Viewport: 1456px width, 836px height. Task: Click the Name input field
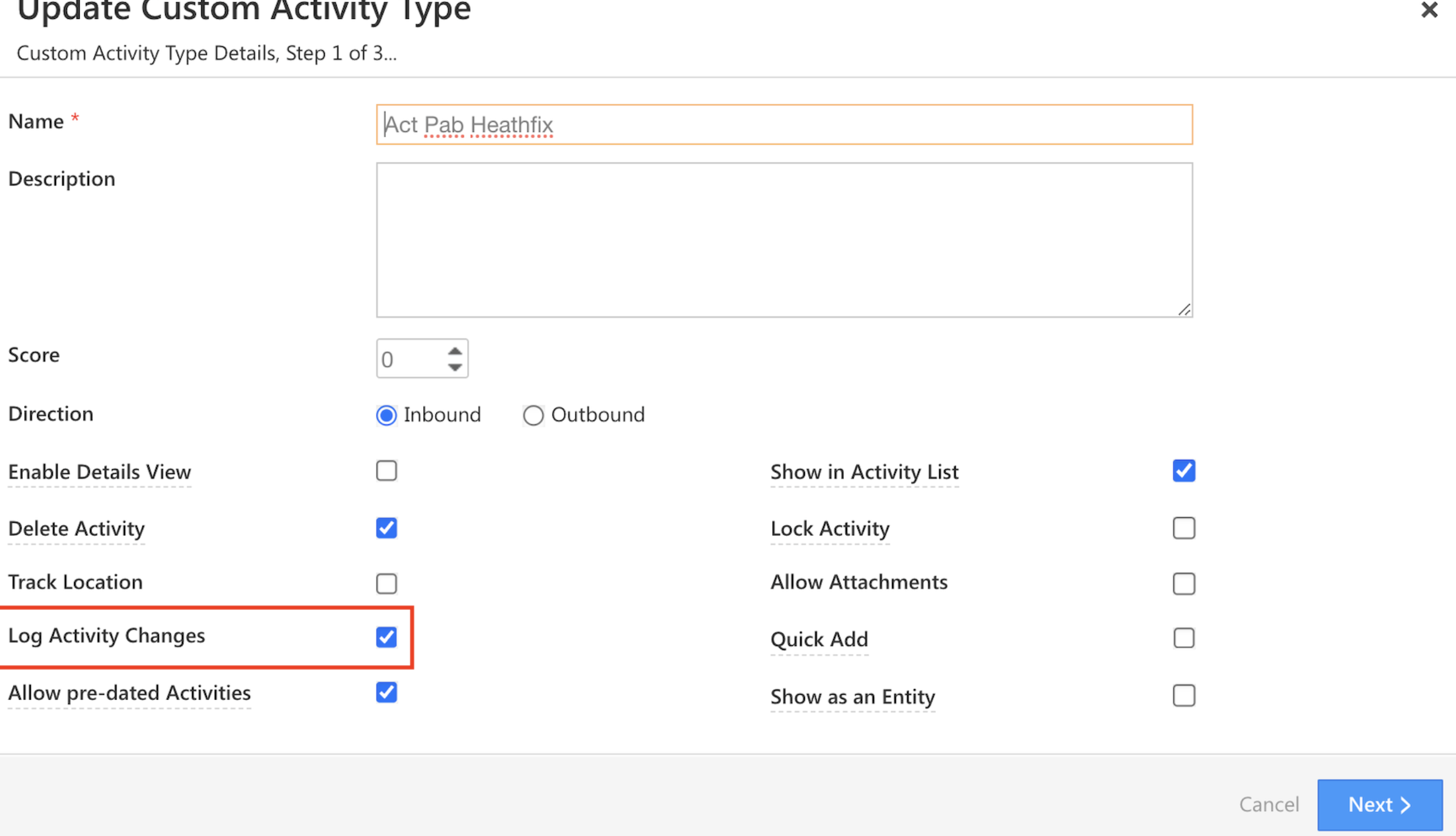click(784, 124)
